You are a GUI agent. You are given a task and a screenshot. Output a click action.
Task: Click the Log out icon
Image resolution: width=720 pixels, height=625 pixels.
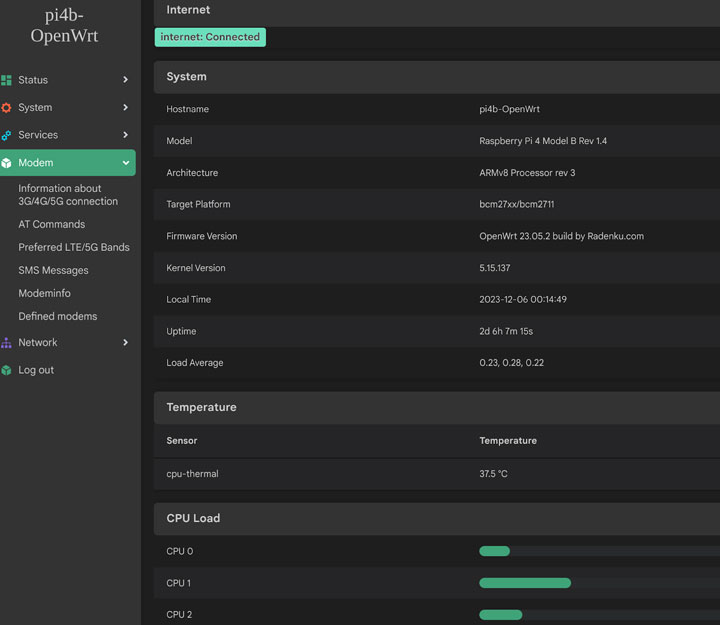(7, 370)
